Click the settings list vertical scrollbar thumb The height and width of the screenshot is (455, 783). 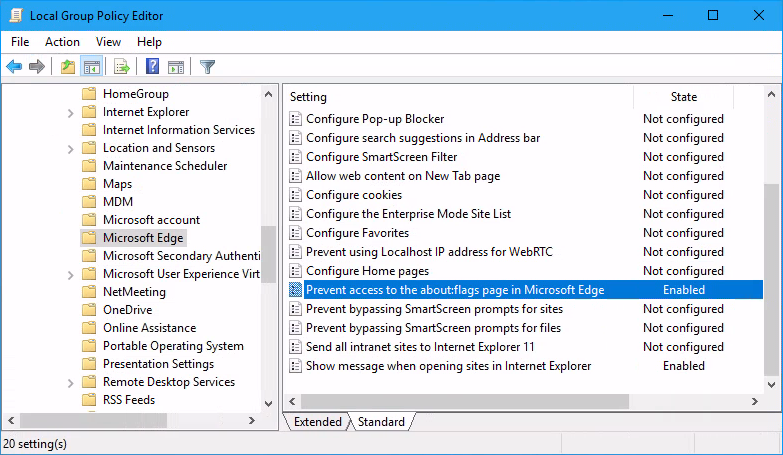pos(770,280)
